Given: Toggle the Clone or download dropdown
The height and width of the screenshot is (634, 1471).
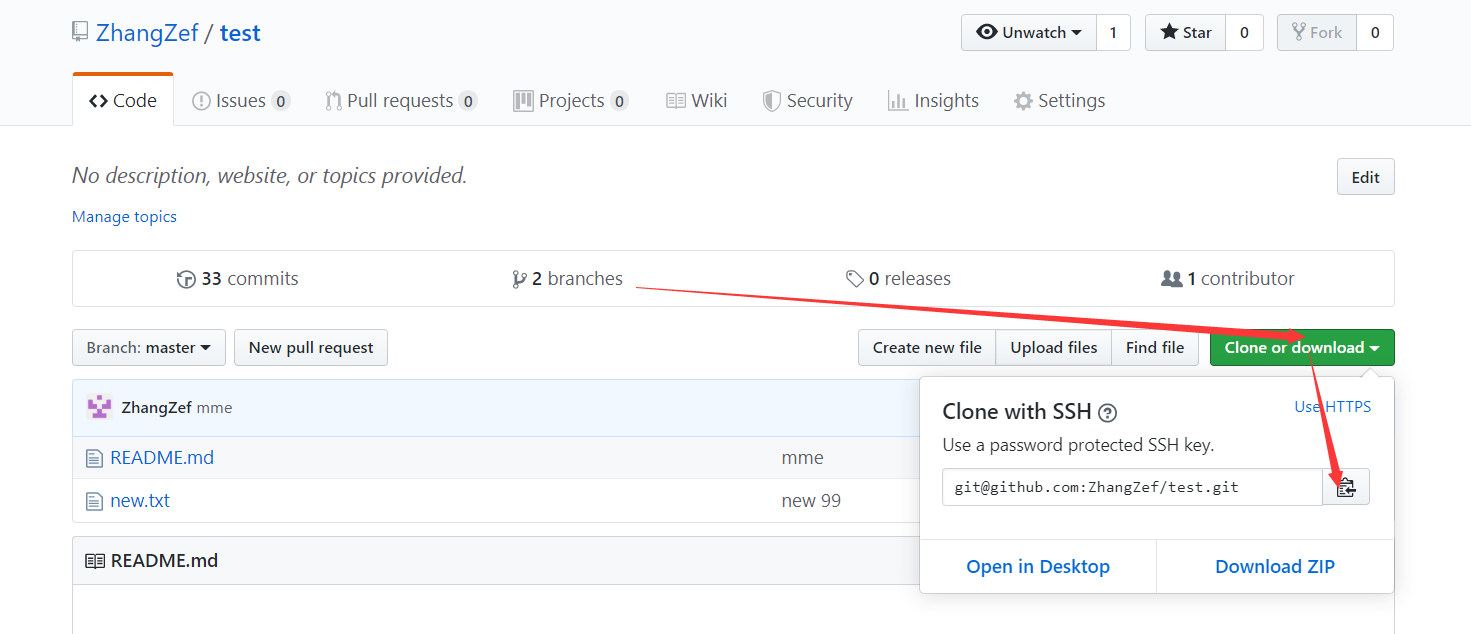Looking at the screenshot, I should tap(1302, 348).
